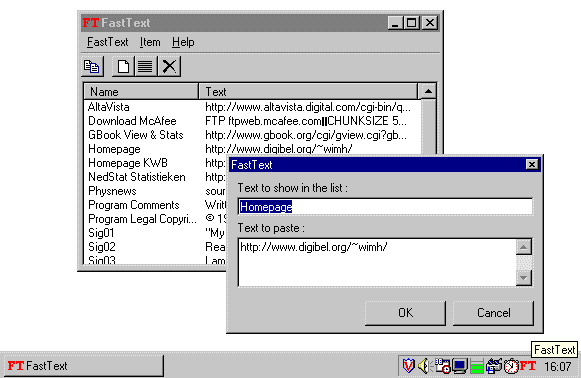Click the main list scrollbar up arrow

pyautogui.click(x=428, y=91)
